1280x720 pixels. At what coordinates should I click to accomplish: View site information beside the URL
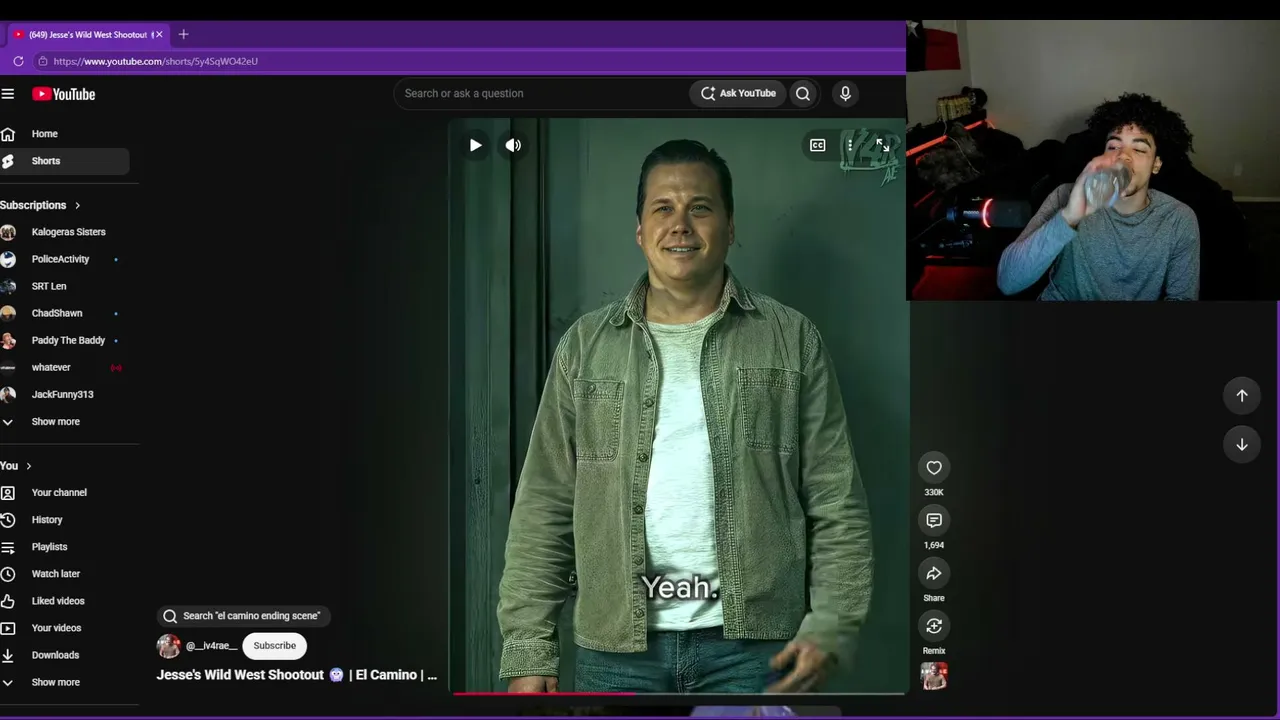[x=42, y=61]
